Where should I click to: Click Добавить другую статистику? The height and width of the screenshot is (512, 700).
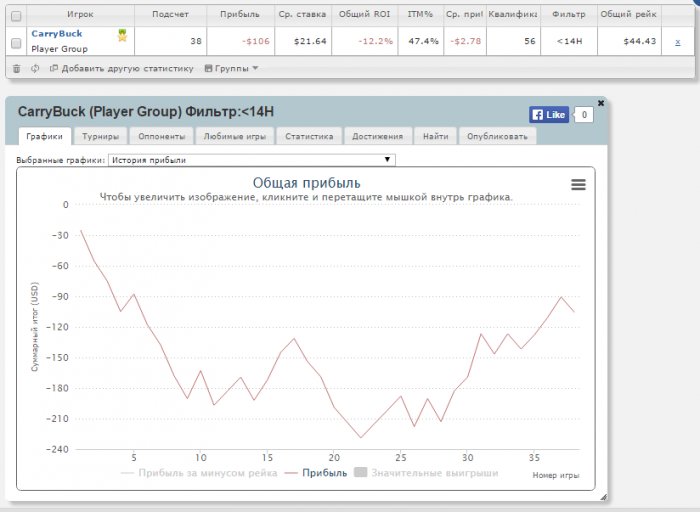[x=122, y=69]
